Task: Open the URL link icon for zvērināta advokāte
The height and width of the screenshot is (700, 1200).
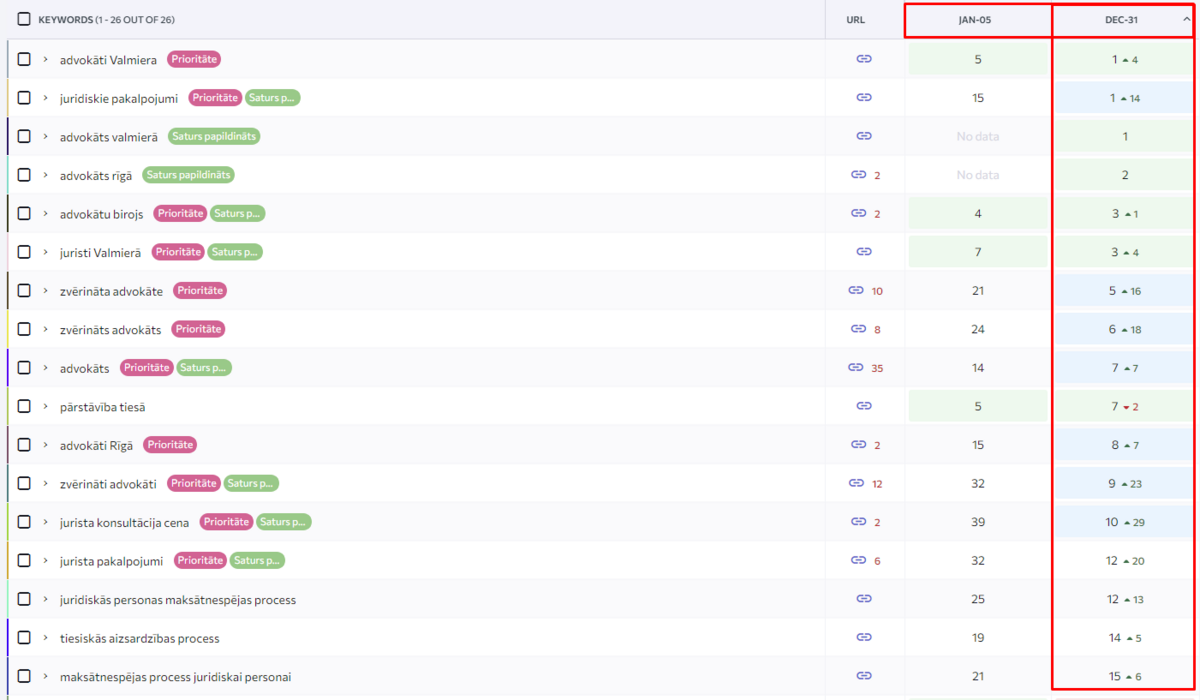Action: 856,291
